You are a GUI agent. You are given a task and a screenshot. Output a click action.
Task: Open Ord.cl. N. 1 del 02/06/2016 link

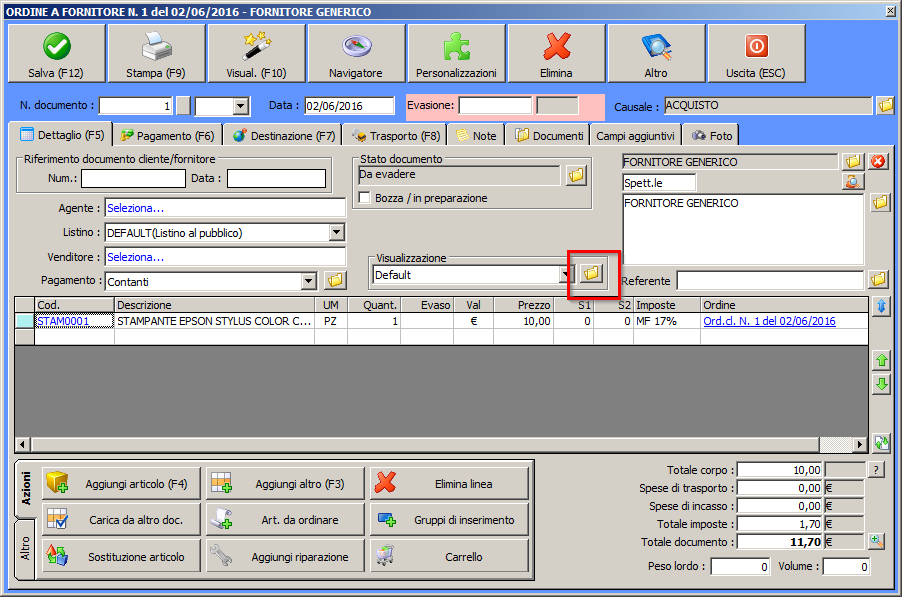point(769,321)
